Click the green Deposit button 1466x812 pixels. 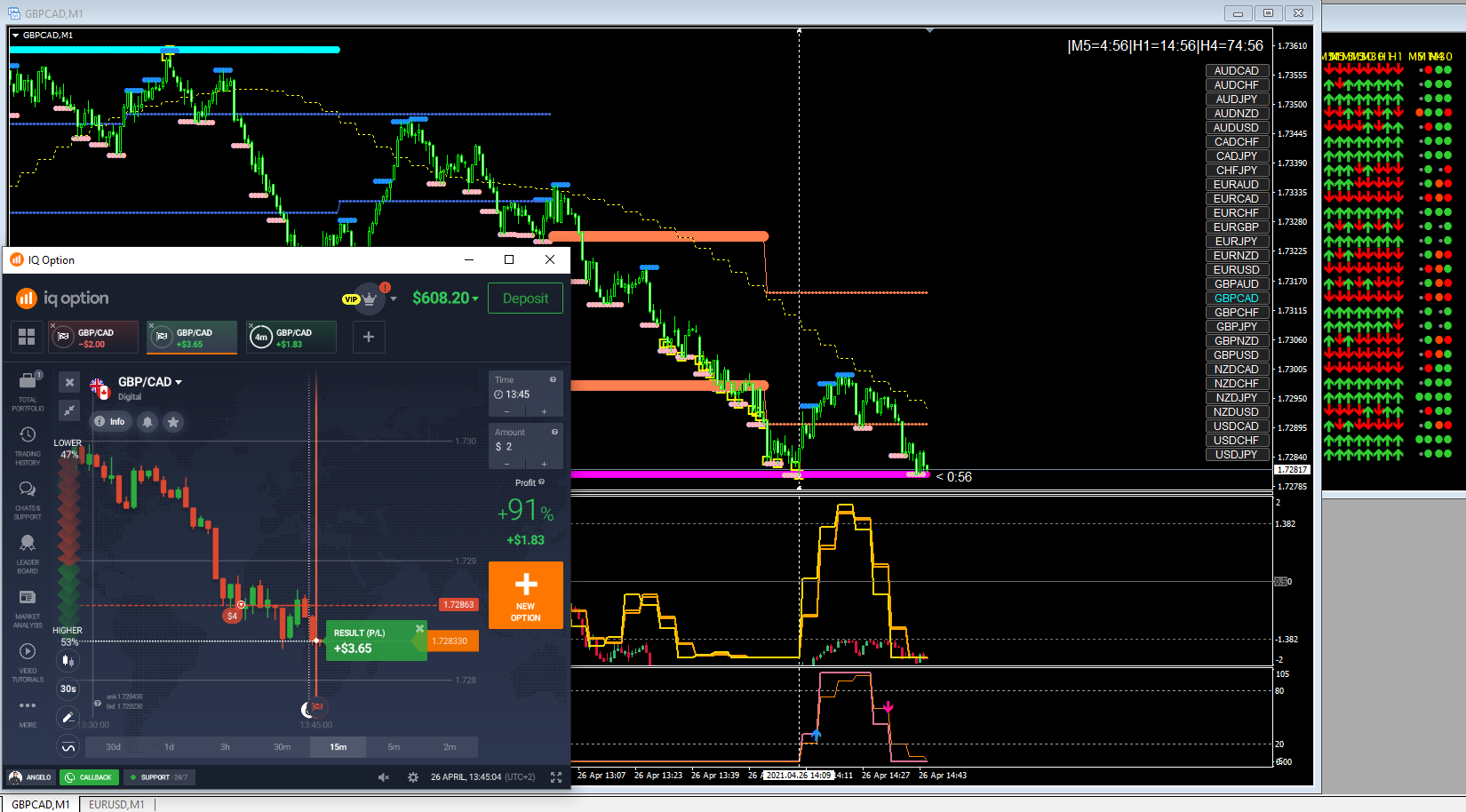525,299
